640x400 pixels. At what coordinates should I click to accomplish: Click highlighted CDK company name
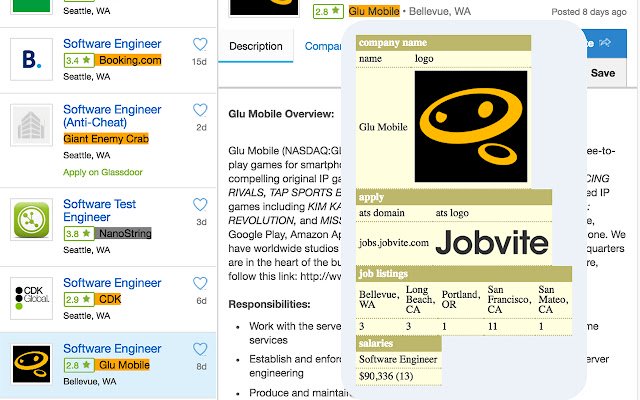[109, 299]
